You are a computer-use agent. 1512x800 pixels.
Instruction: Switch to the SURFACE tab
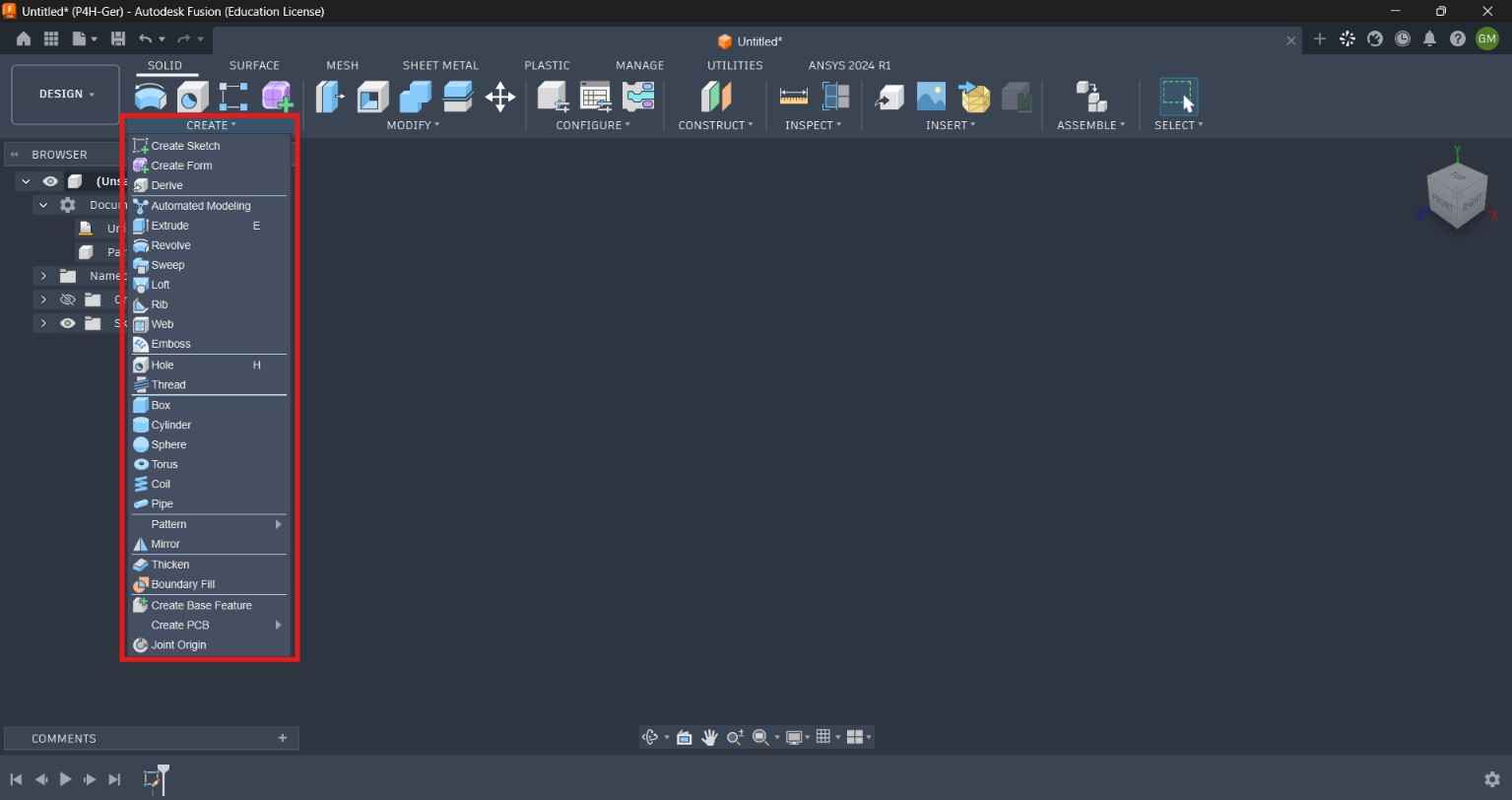pyautogui.click(x=254, y=65)
